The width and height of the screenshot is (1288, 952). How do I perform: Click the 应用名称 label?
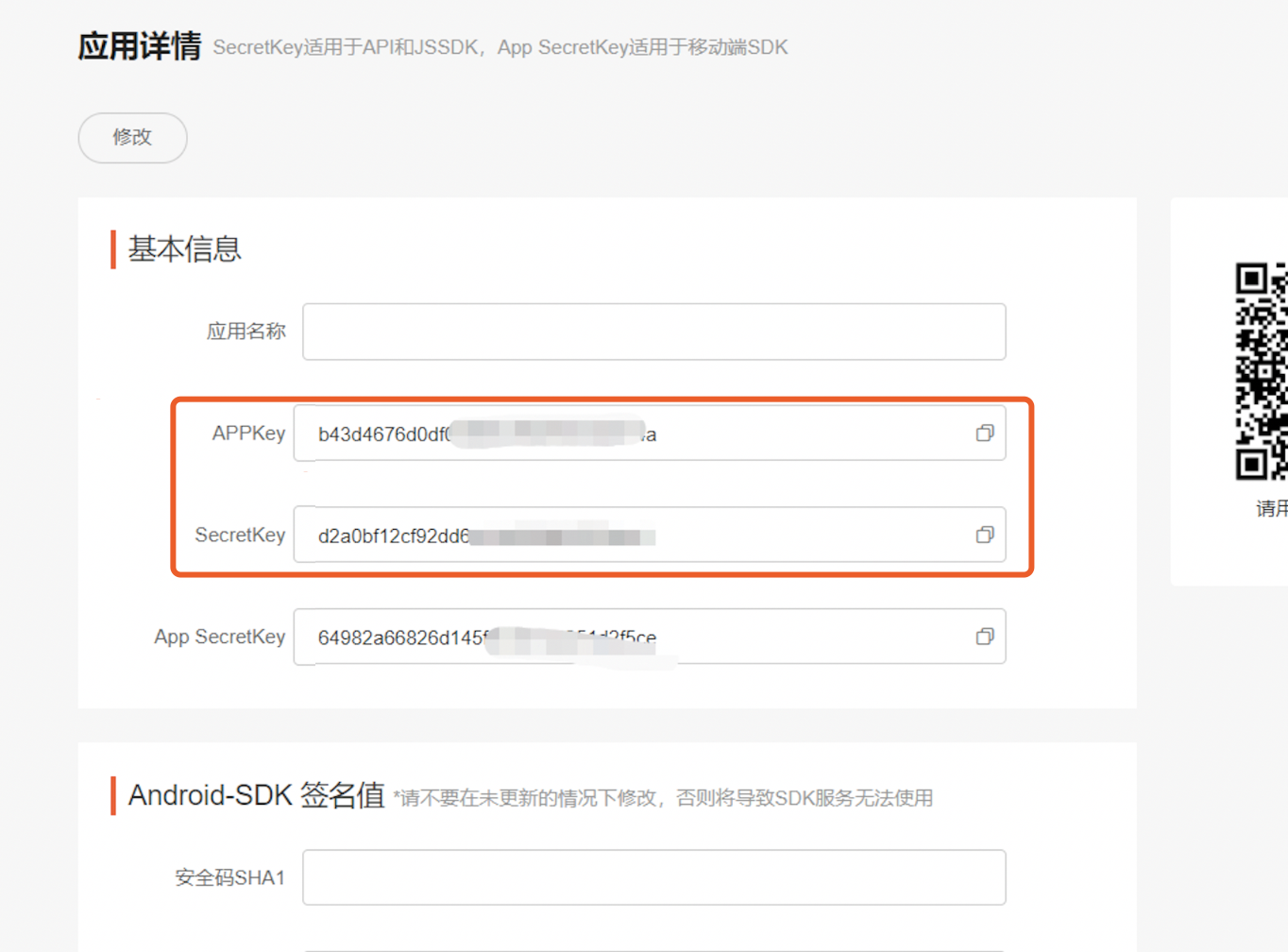(246, 331)
